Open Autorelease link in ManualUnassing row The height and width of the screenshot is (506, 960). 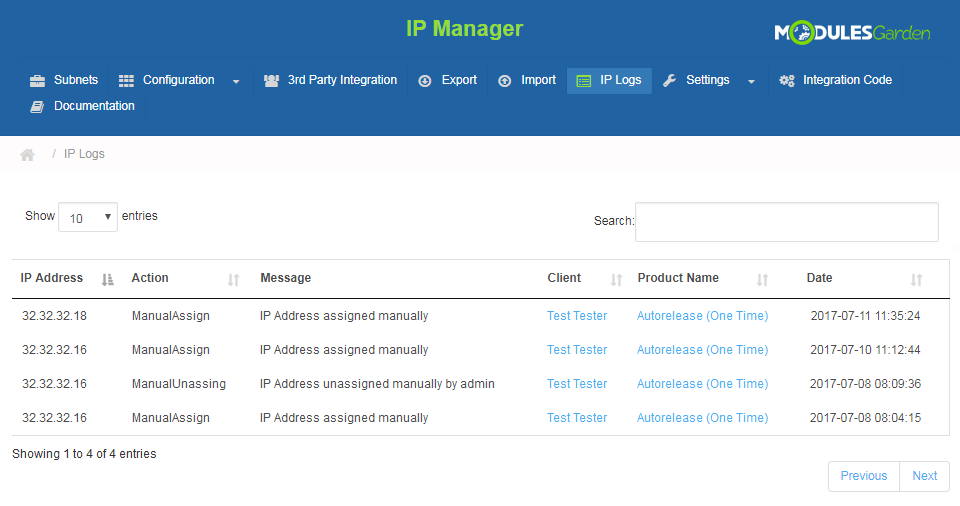coord(702,384)
